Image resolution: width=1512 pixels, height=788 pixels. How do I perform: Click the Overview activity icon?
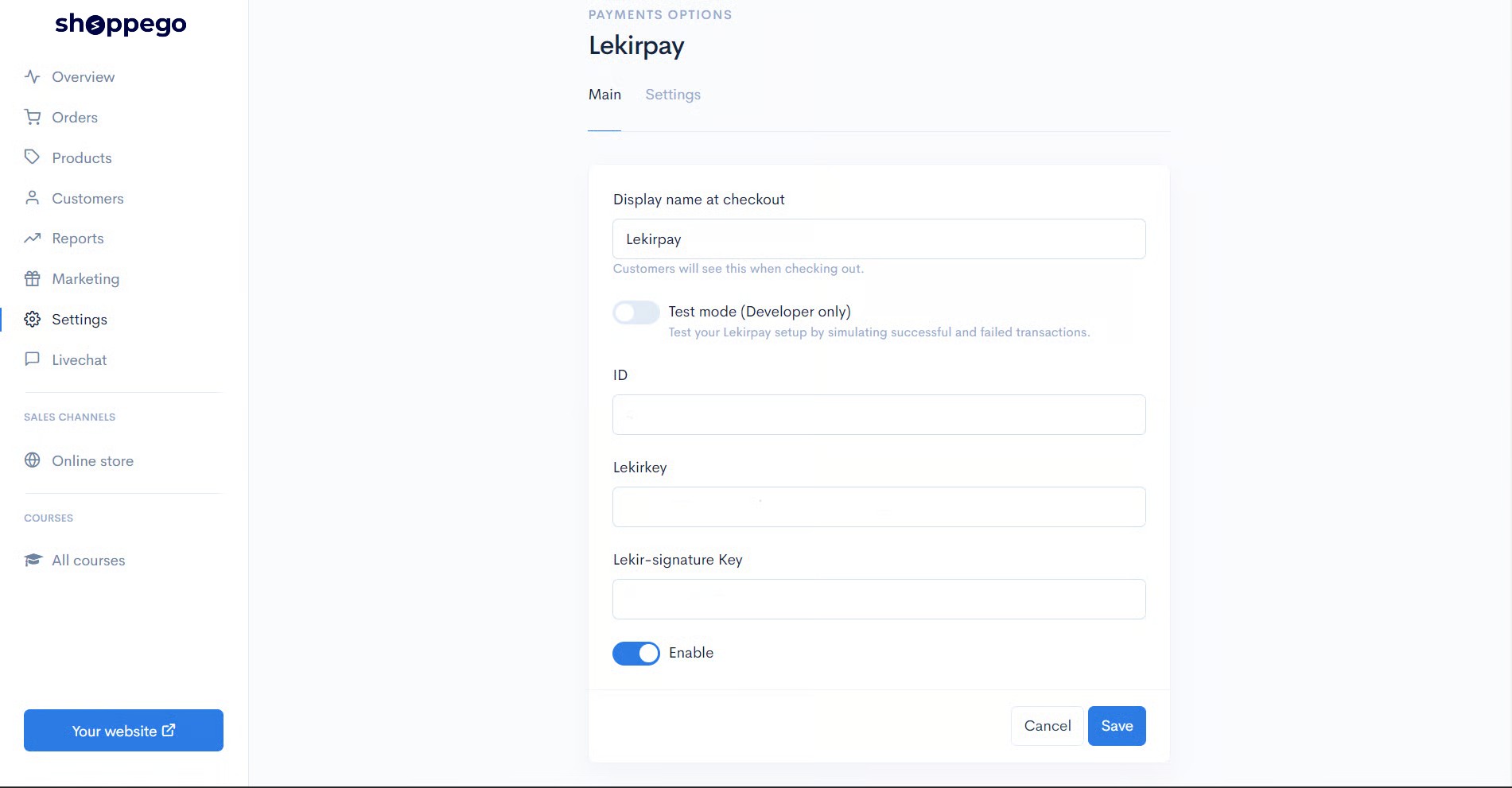[x=32, y=77]
